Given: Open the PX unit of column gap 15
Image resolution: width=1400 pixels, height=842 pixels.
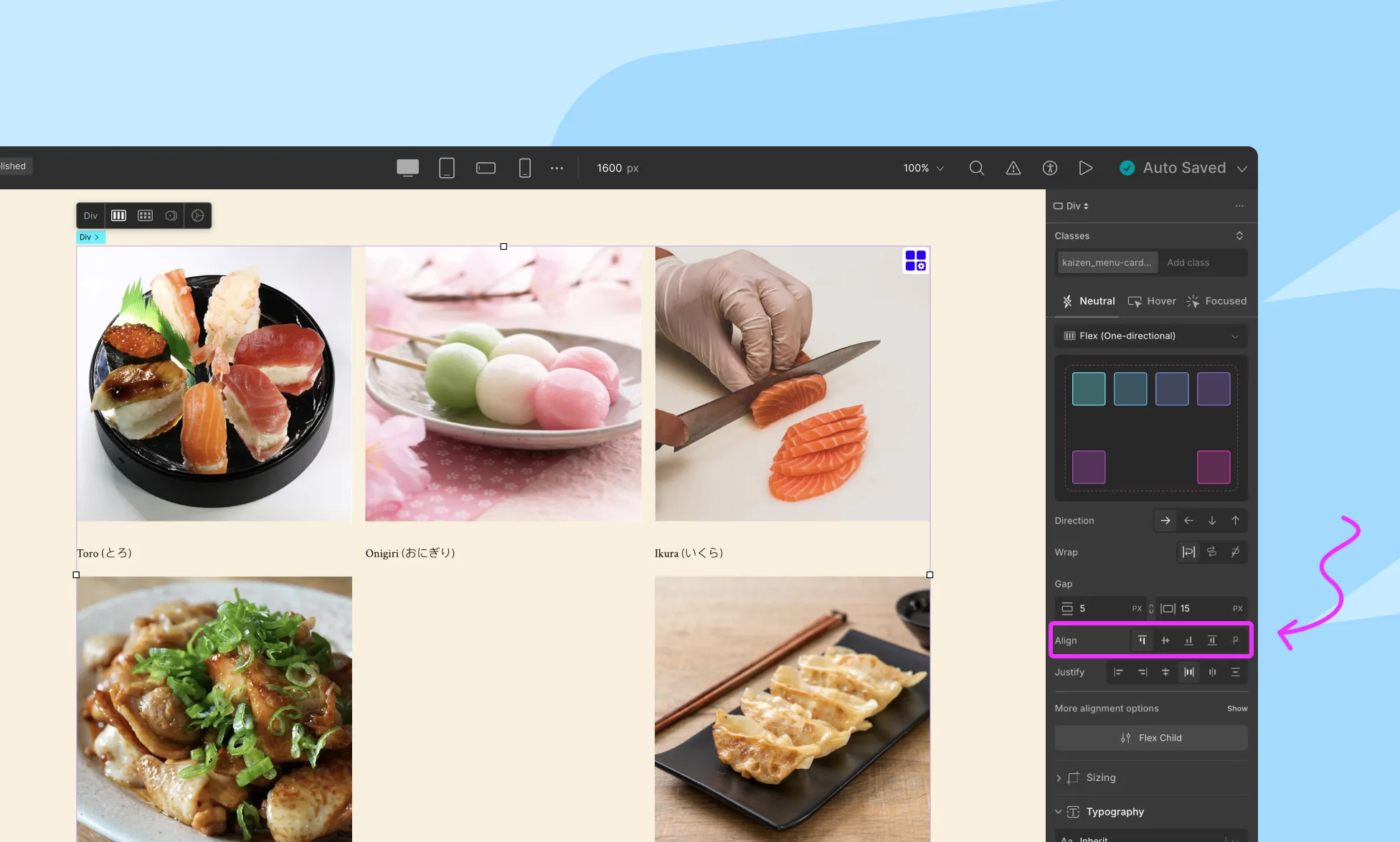Looking at the screenshot, I should pyautogui.click(x=1237, y=608).
